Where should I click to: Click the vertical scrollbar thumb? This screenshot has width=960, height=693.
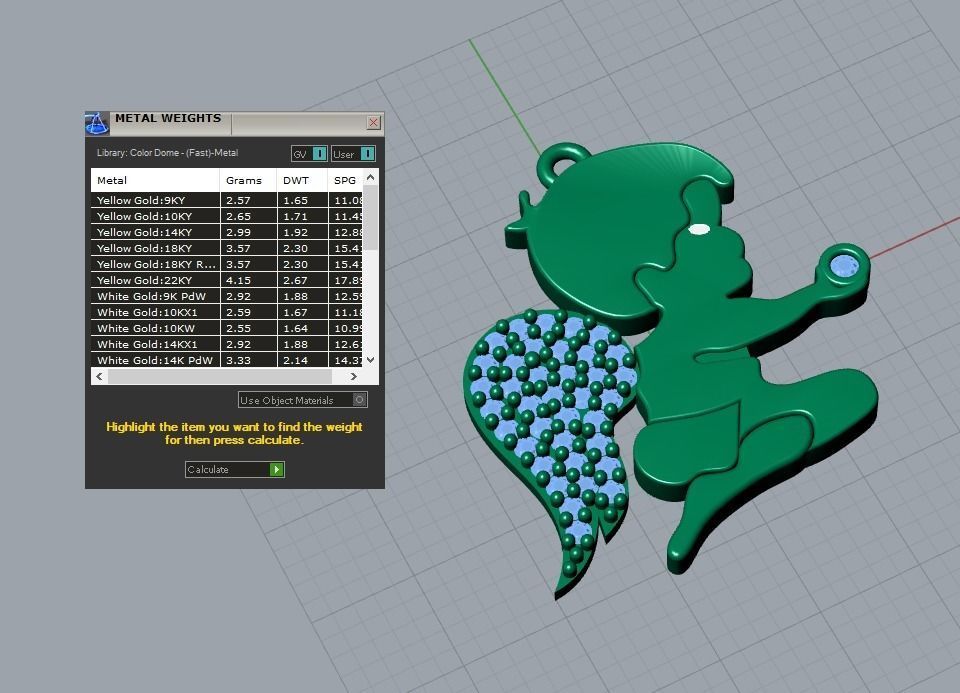point(370,217)
